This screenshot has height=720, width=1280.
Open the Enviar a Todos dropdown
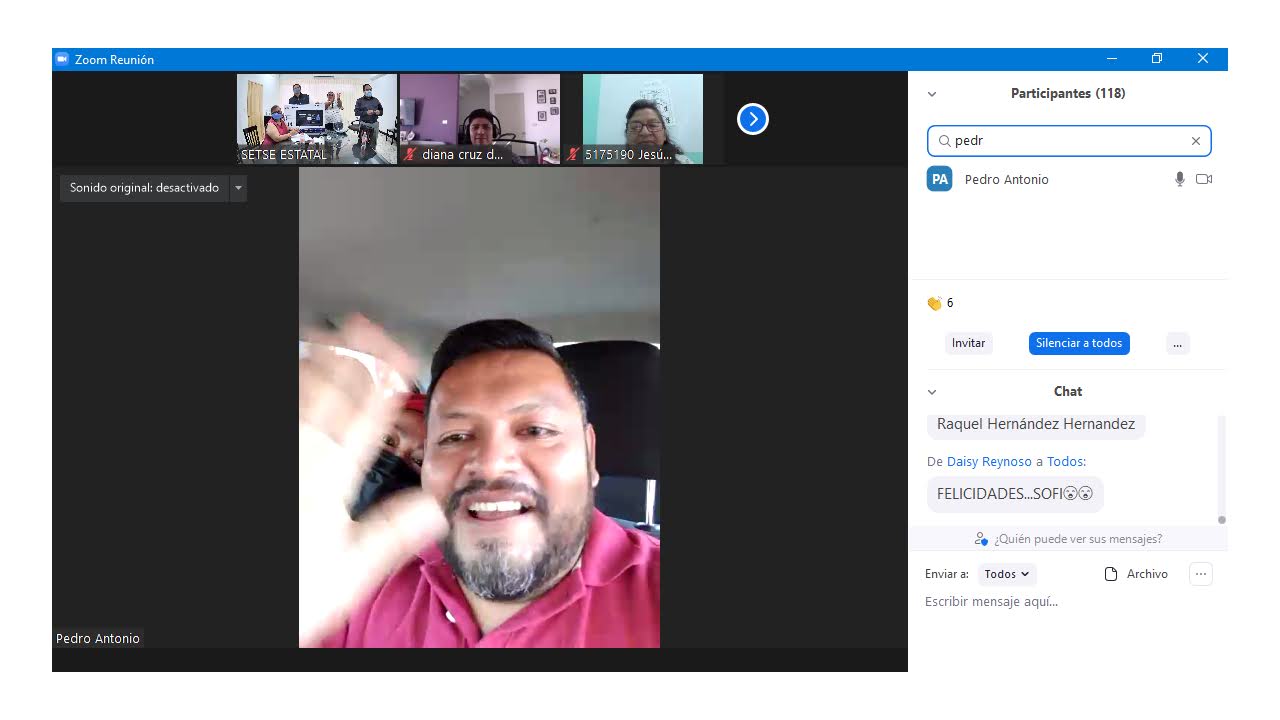click(x=1006, y=574)
